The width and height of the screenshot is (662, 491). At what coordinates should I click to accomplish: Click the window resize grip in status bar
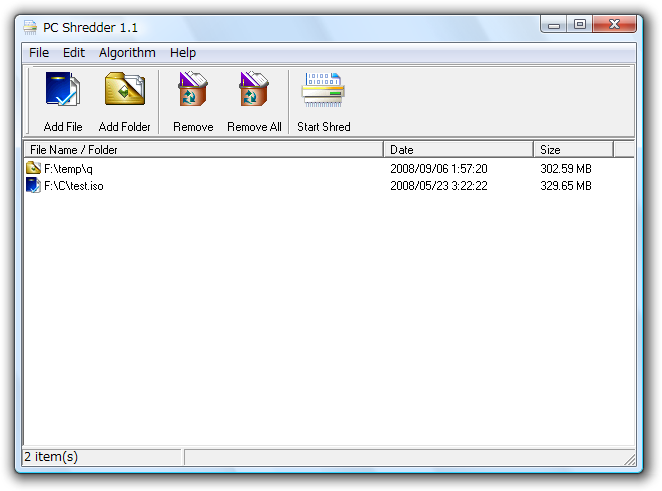(x=629, y=459)
